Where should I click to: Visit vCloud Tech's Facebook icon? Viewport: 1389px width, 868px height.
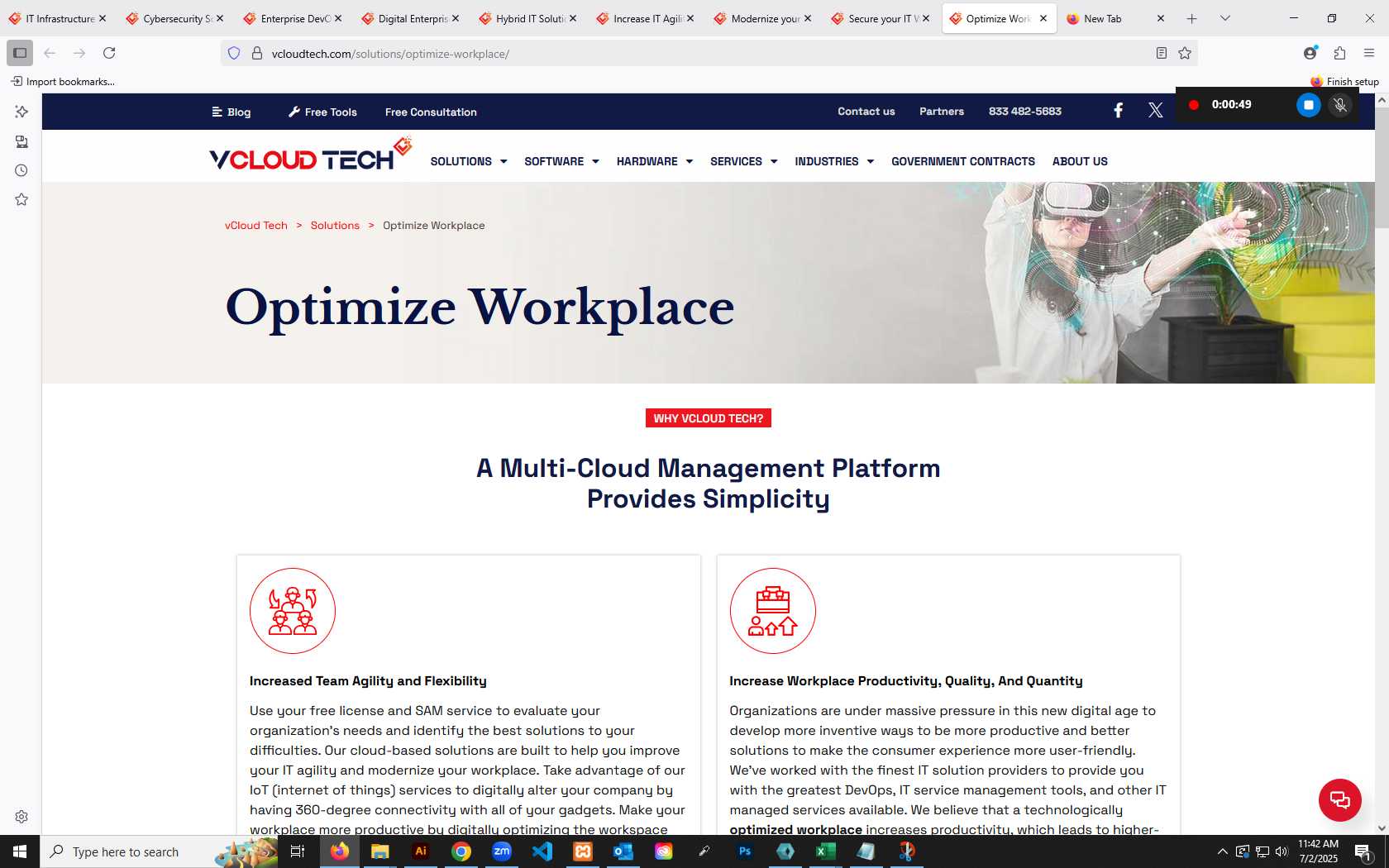(x=1118, y=111)
